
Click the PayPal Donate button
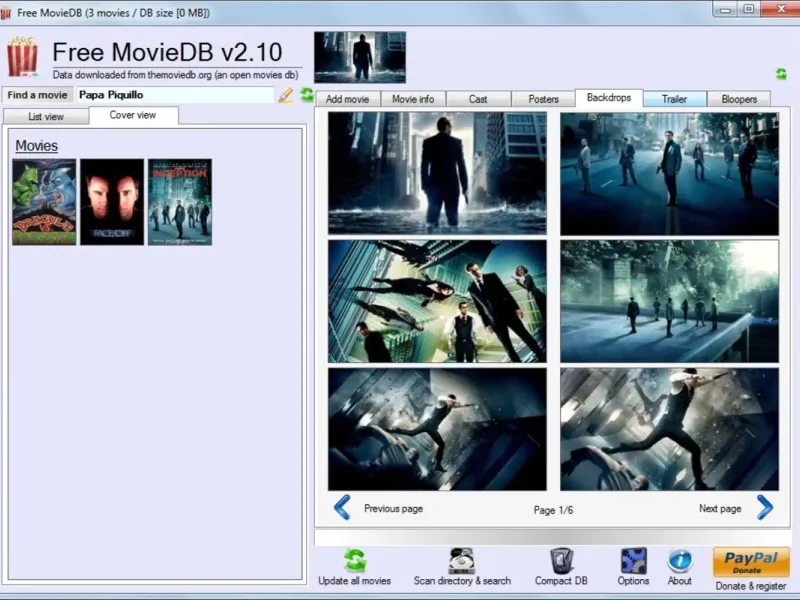pyautogui.click(x=751, y=562)
